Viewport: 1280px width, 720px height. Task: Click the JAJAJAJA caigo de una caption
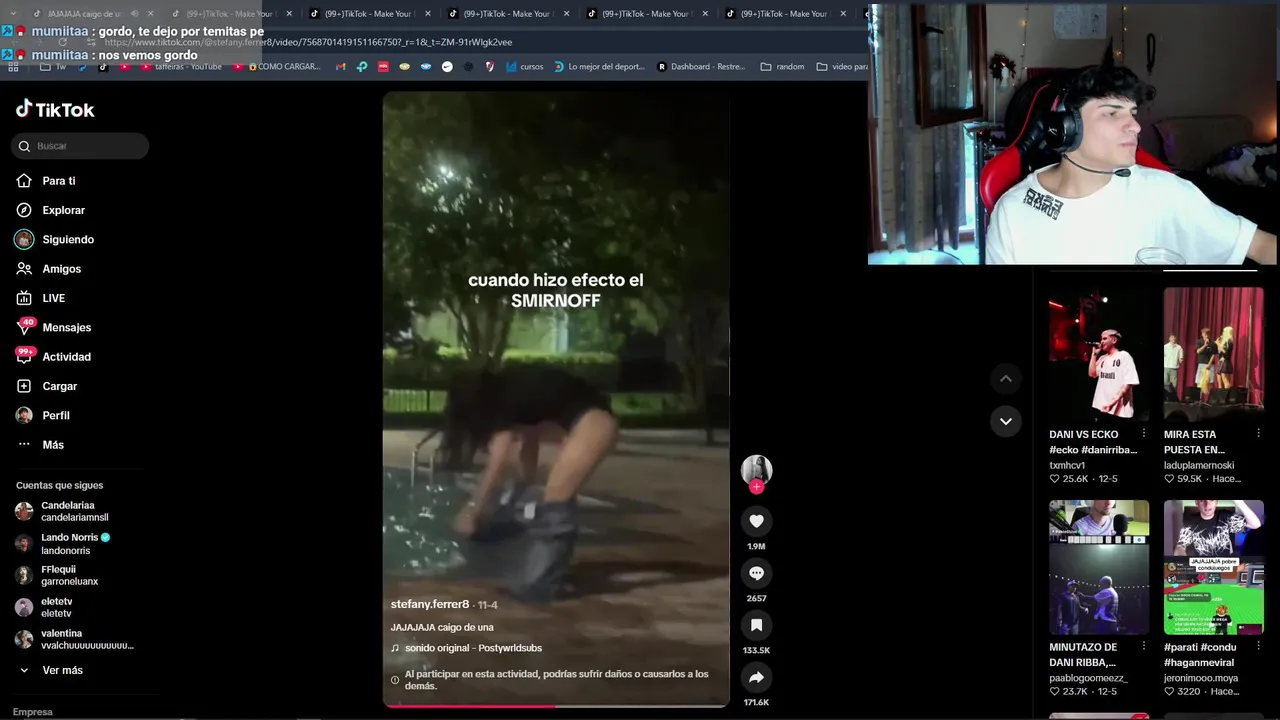click(442, 627)
